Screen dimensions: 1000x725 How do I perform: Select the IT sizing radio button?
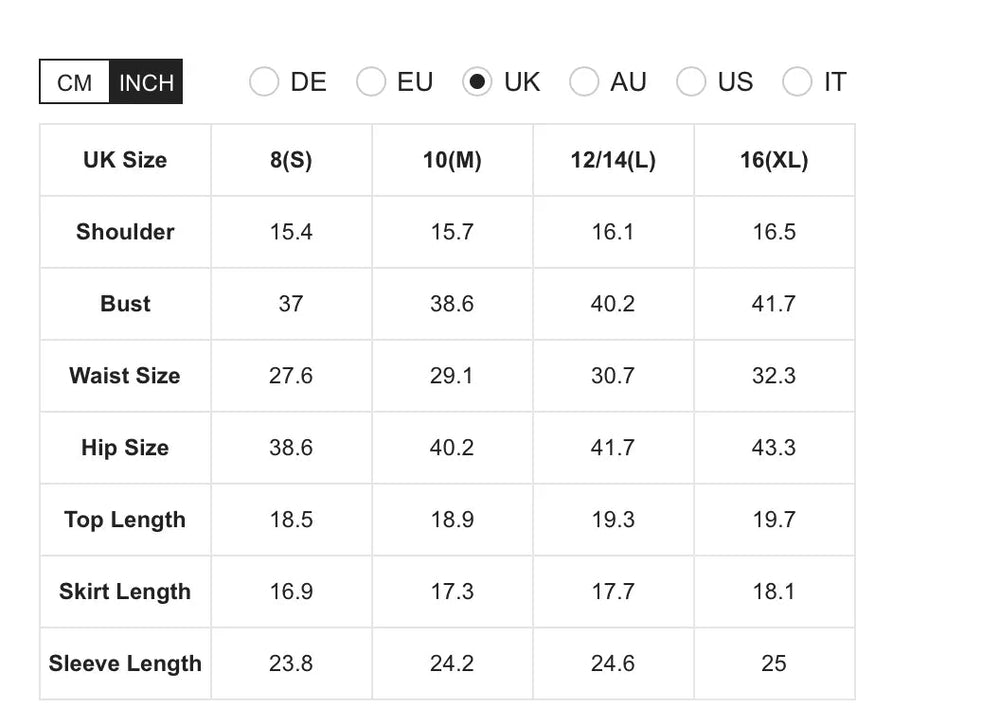(797, 82)
